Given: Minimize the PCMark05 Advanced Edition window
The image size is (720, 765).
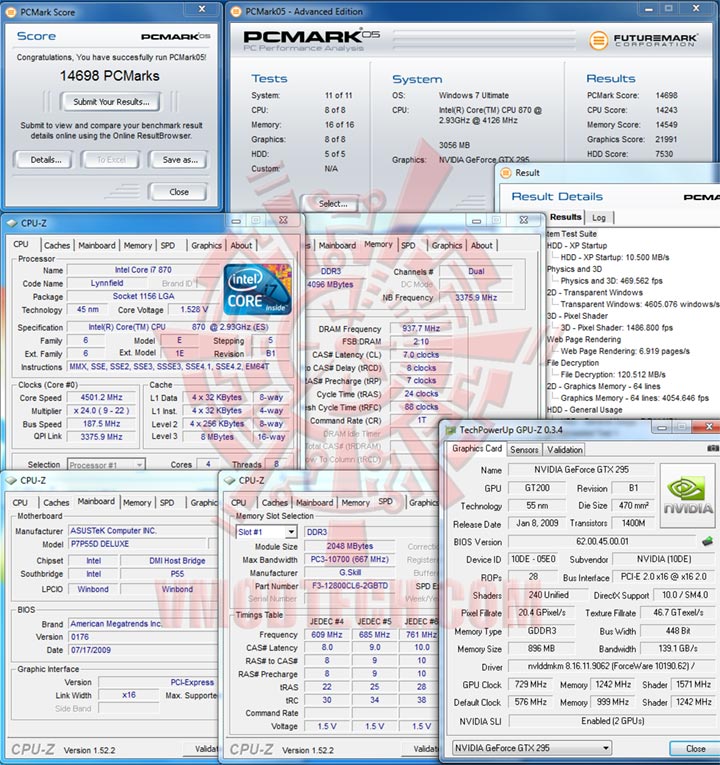Looking at the screenshot, I should (x=648, y=9).
